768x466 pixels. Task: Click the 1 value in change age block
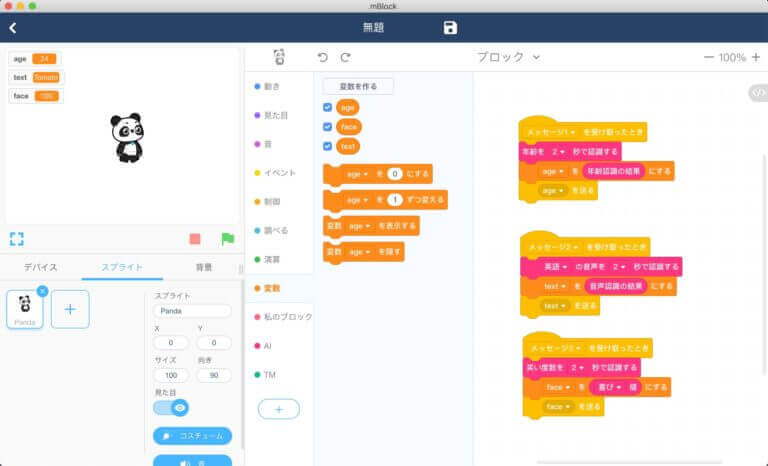click(394, 200)
